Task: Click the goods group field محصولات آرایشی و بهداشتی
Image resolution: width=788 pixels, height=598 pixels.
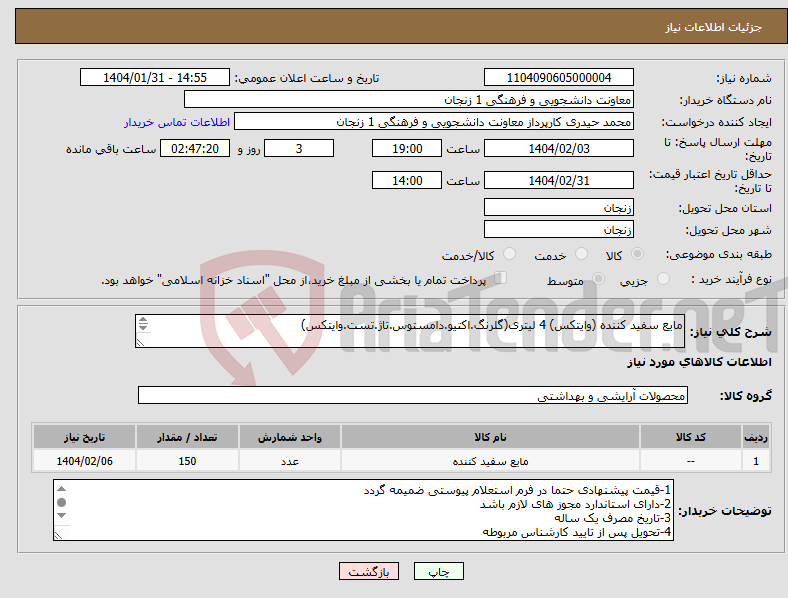Action: click(413, 395)
